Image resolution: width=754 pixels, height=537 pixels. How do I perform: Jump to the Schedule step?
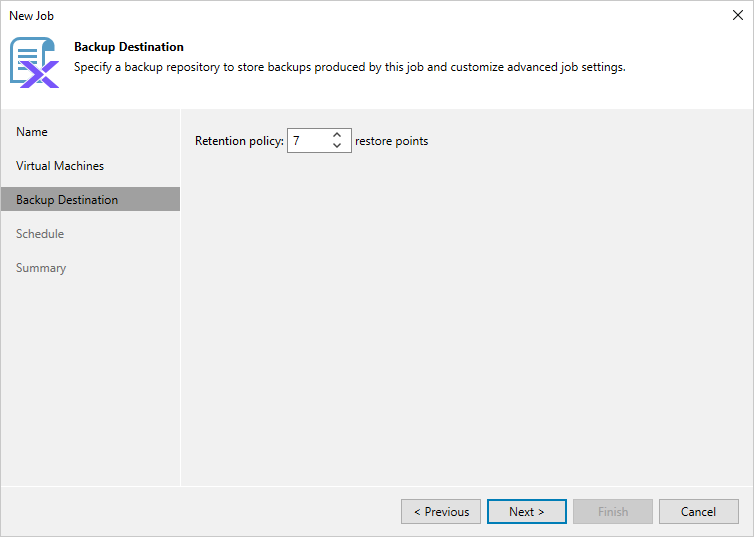click(x=40, y=234)
